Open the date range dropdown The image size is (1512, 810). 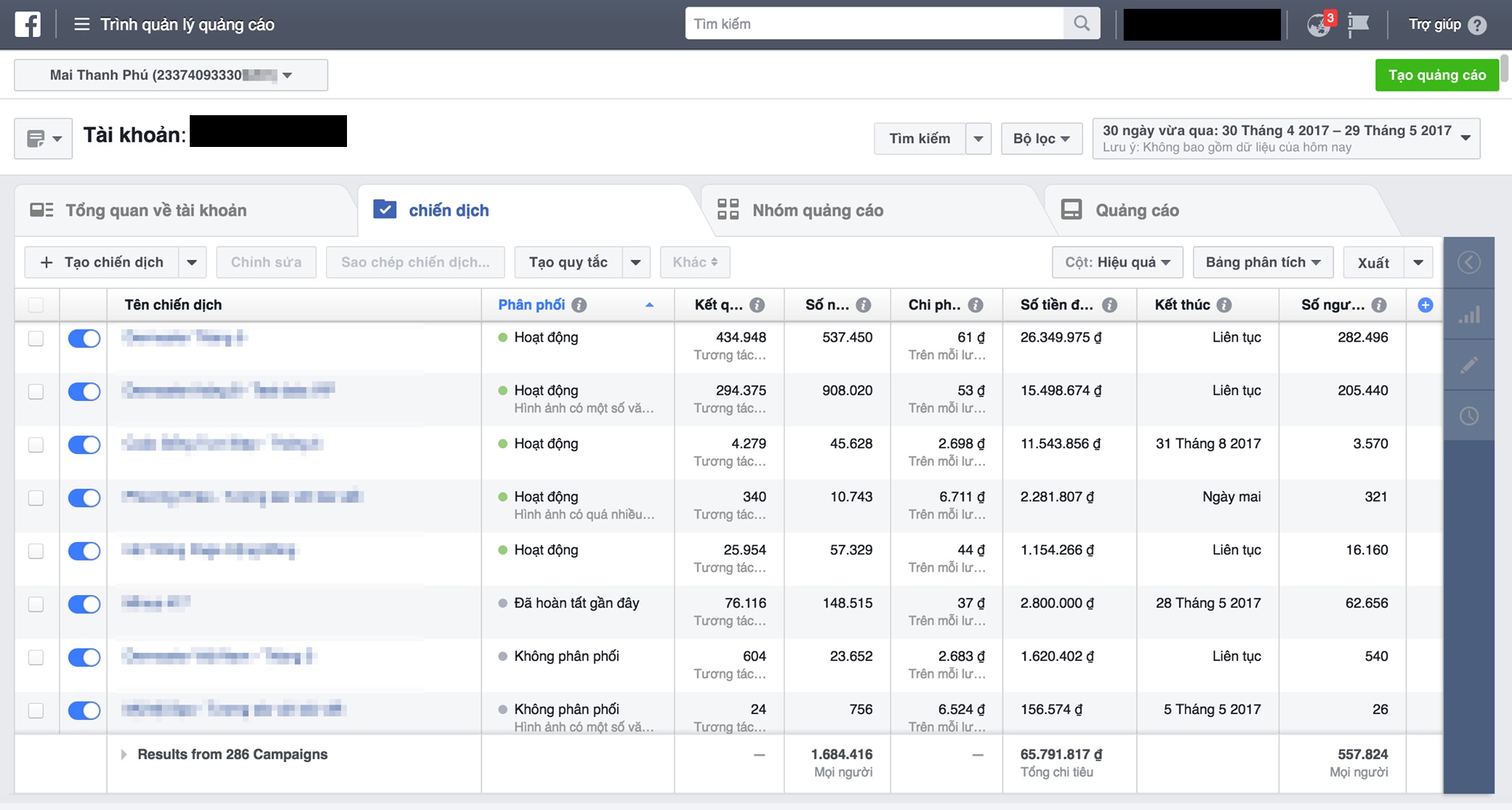(1286, 138)
